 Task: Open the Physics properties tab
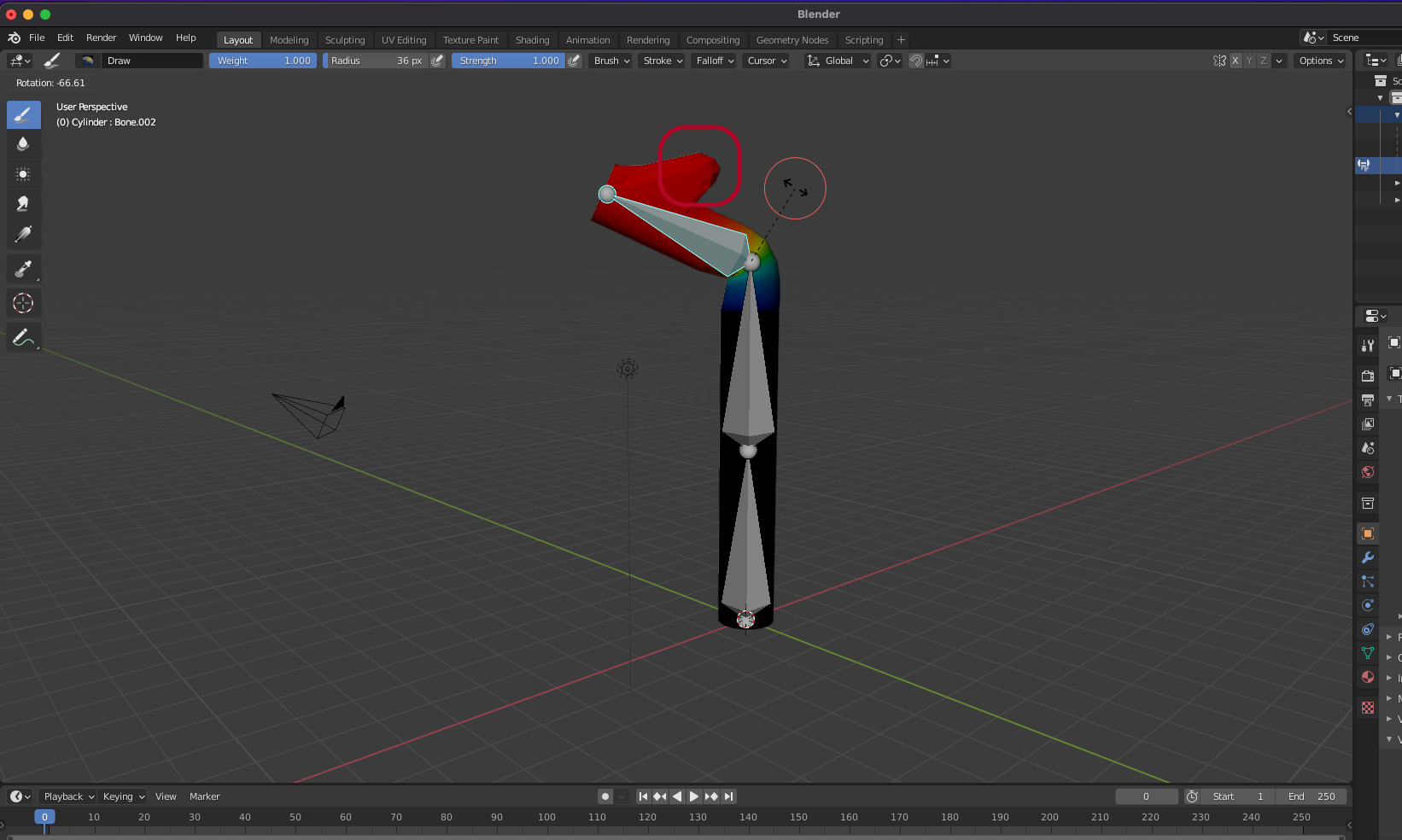[1367, 605]
